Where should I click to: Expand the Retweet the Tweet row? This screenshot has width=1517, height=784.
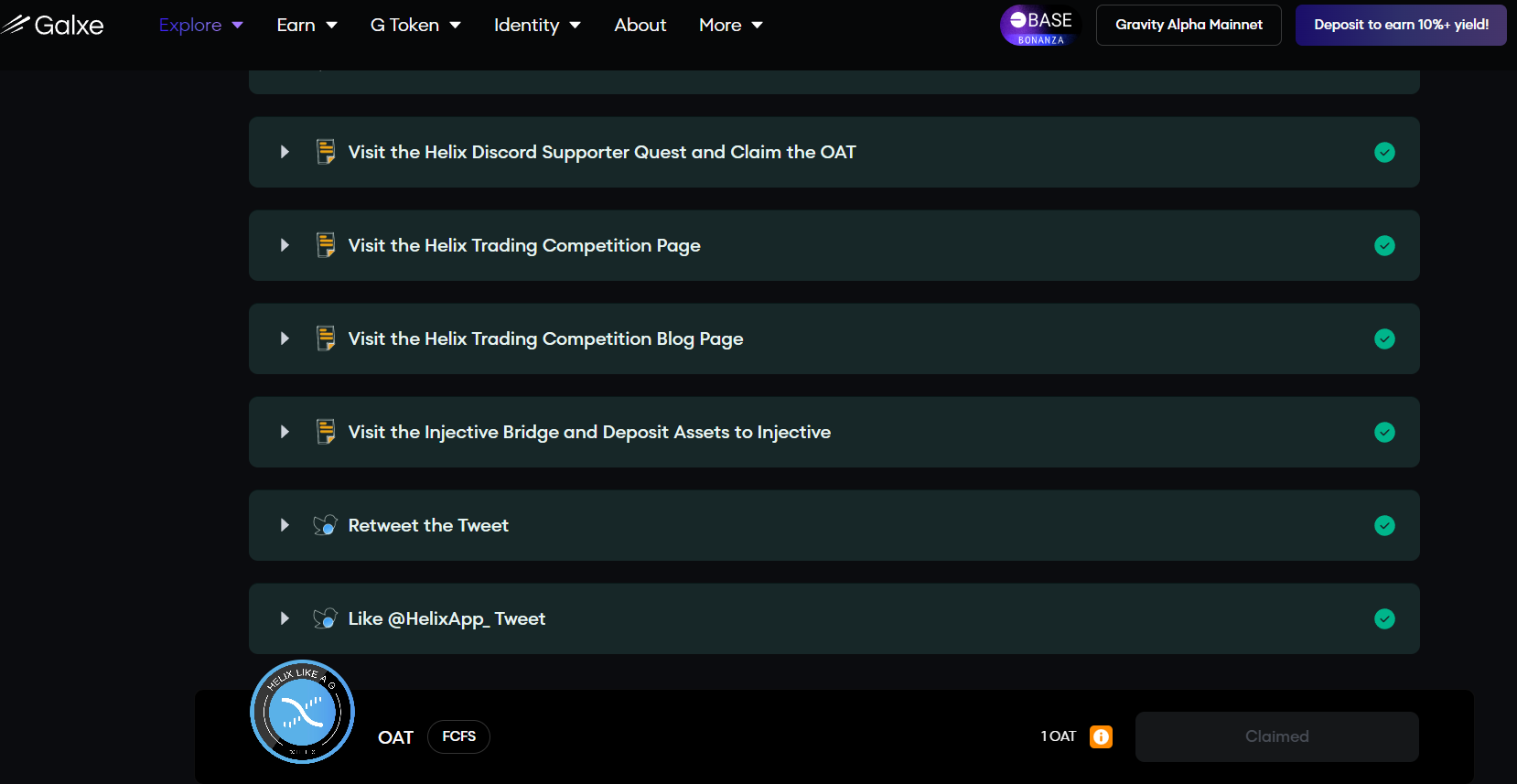pos(285,525)
